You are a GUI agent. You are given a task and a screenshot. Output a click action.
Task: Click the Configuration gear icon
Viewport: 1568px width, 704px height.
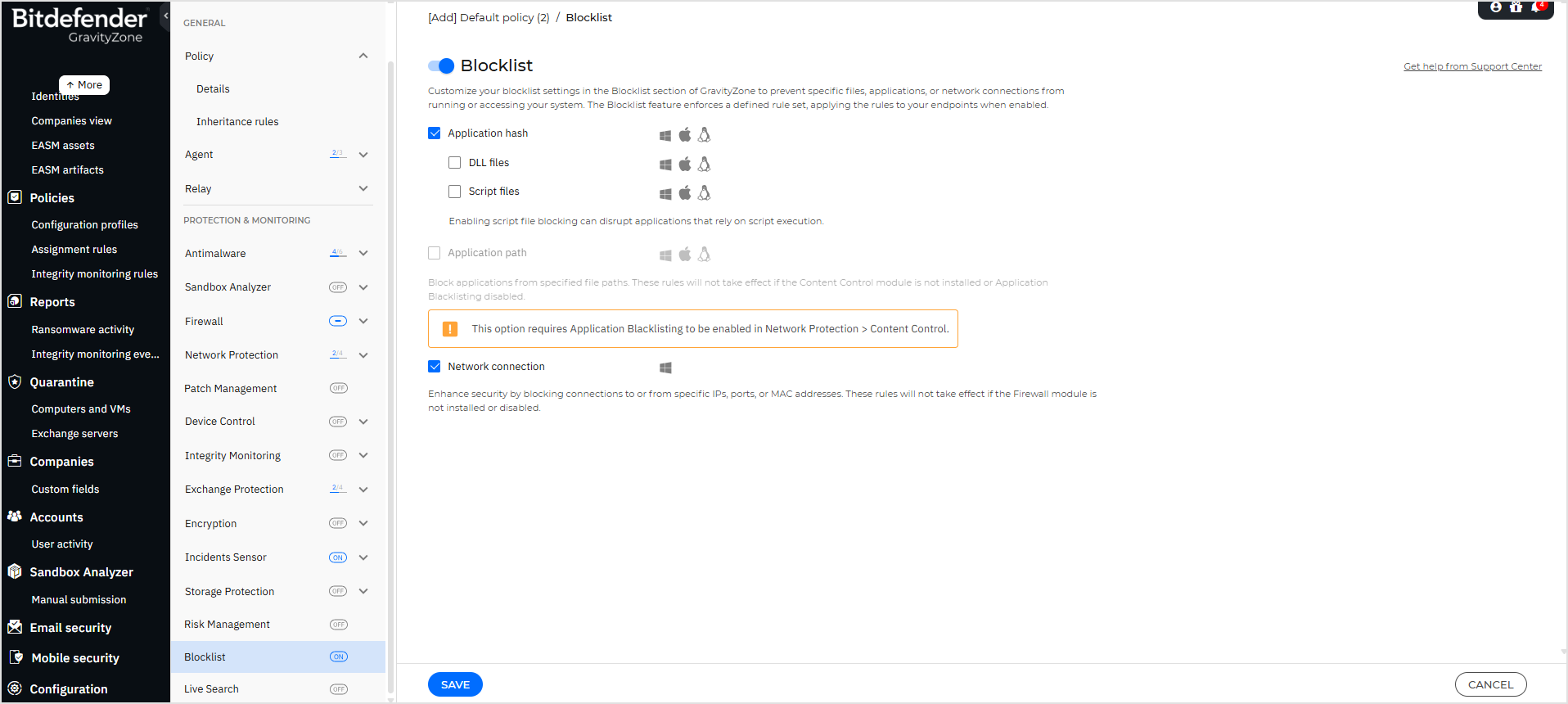[x=15, y=688]
